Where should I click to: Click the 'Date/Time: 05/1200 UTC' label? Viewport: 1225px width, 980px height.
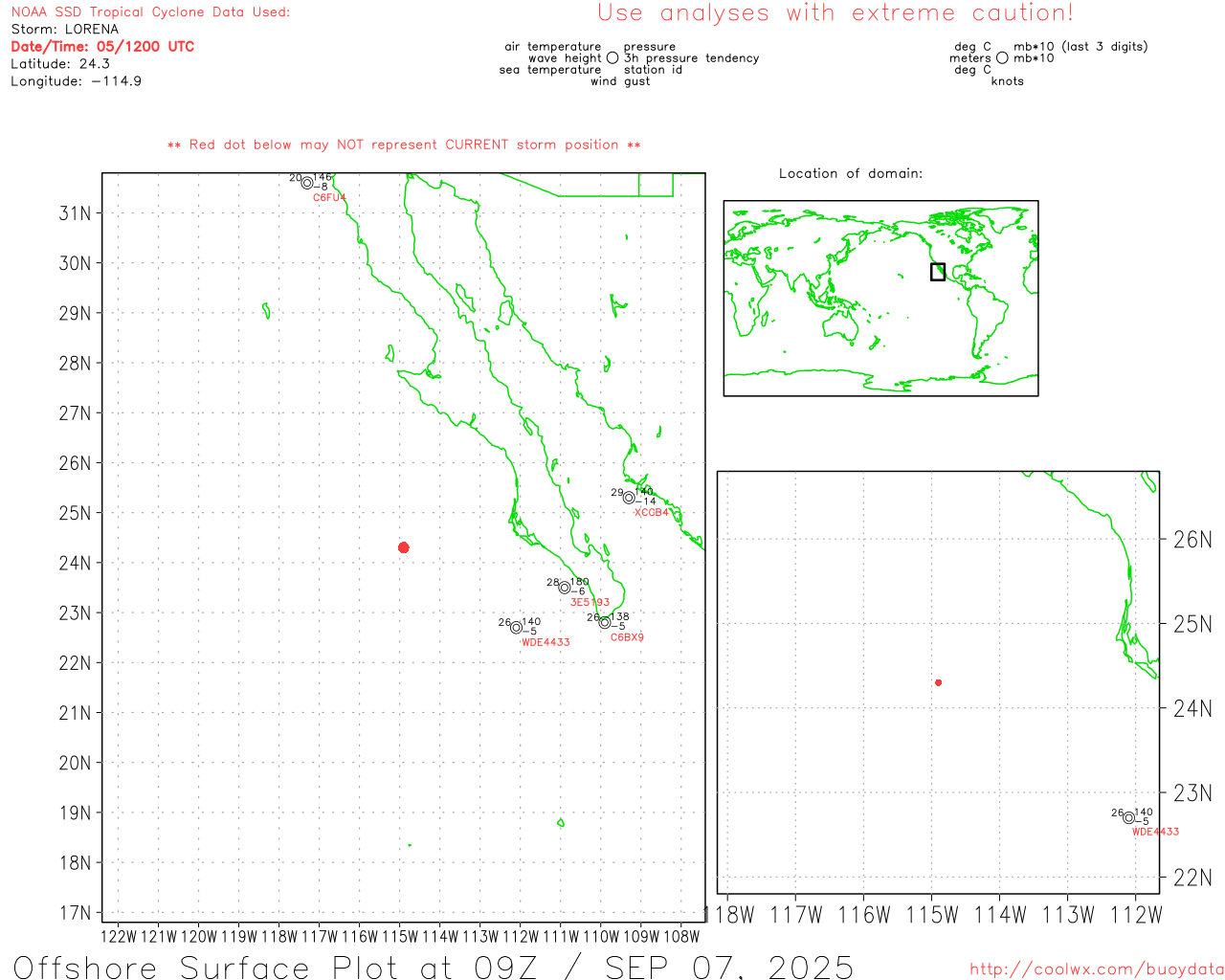(x=102, y=47)
